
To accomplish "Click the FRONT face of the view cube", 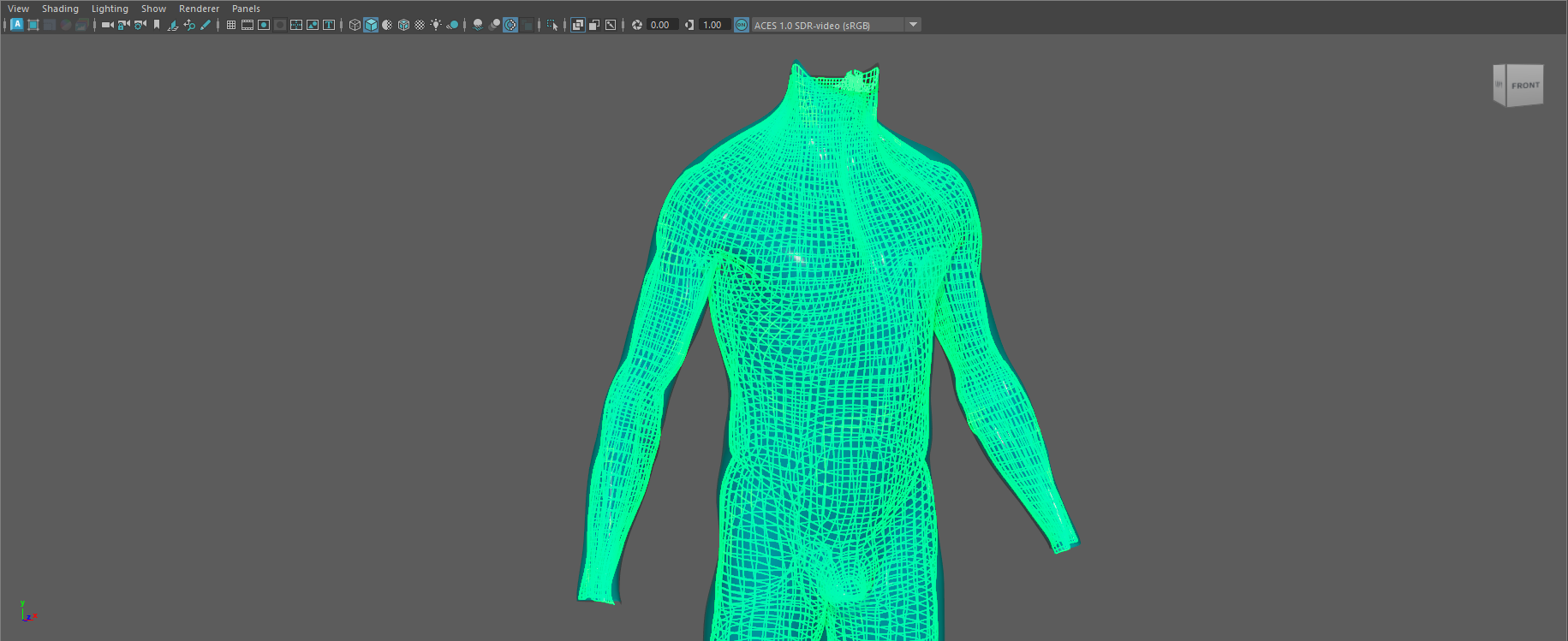I will [x=1524, y=86].
